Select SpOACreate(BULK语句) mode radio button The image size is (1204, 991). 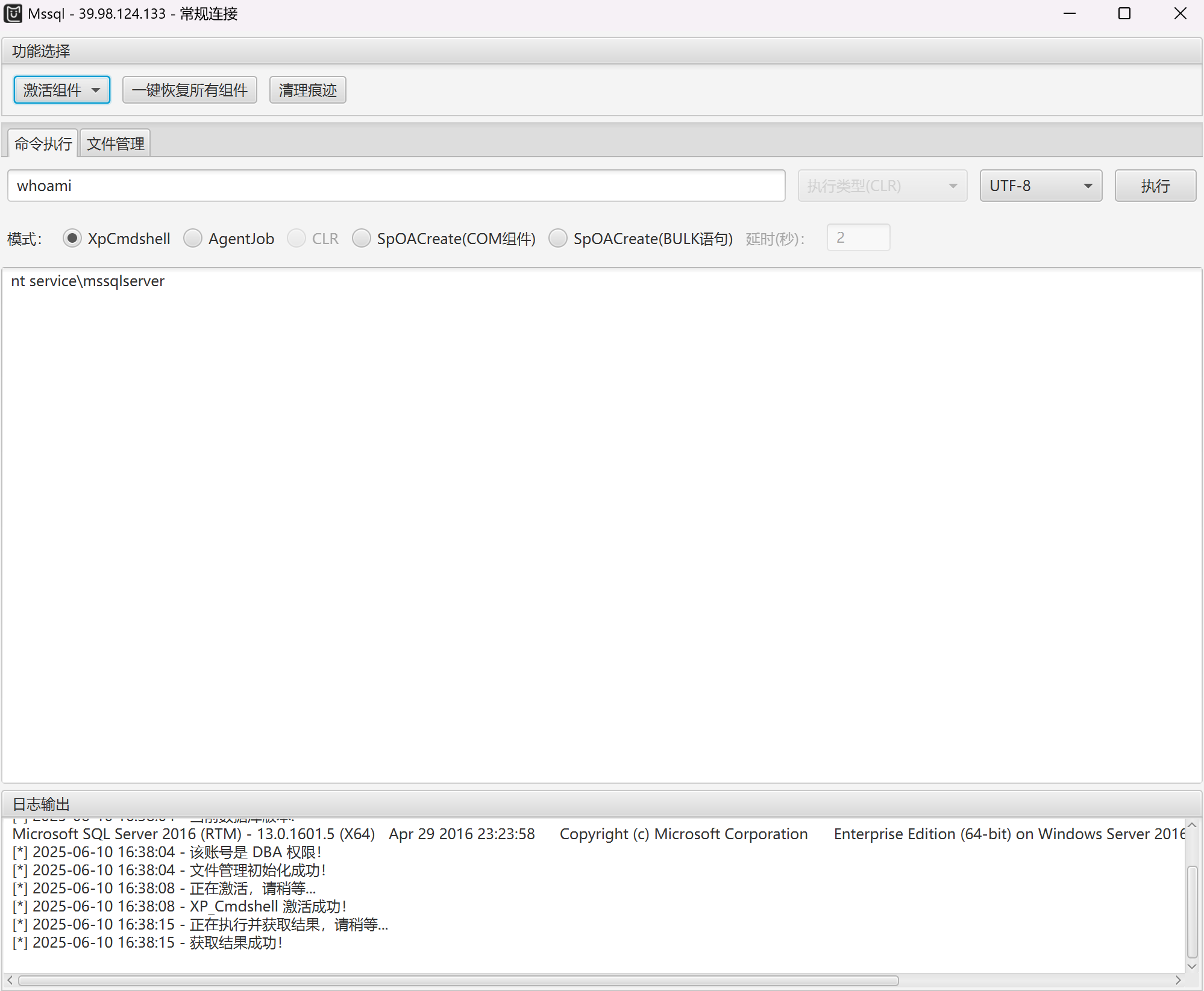pyautogui.click(x=558, y=239)
